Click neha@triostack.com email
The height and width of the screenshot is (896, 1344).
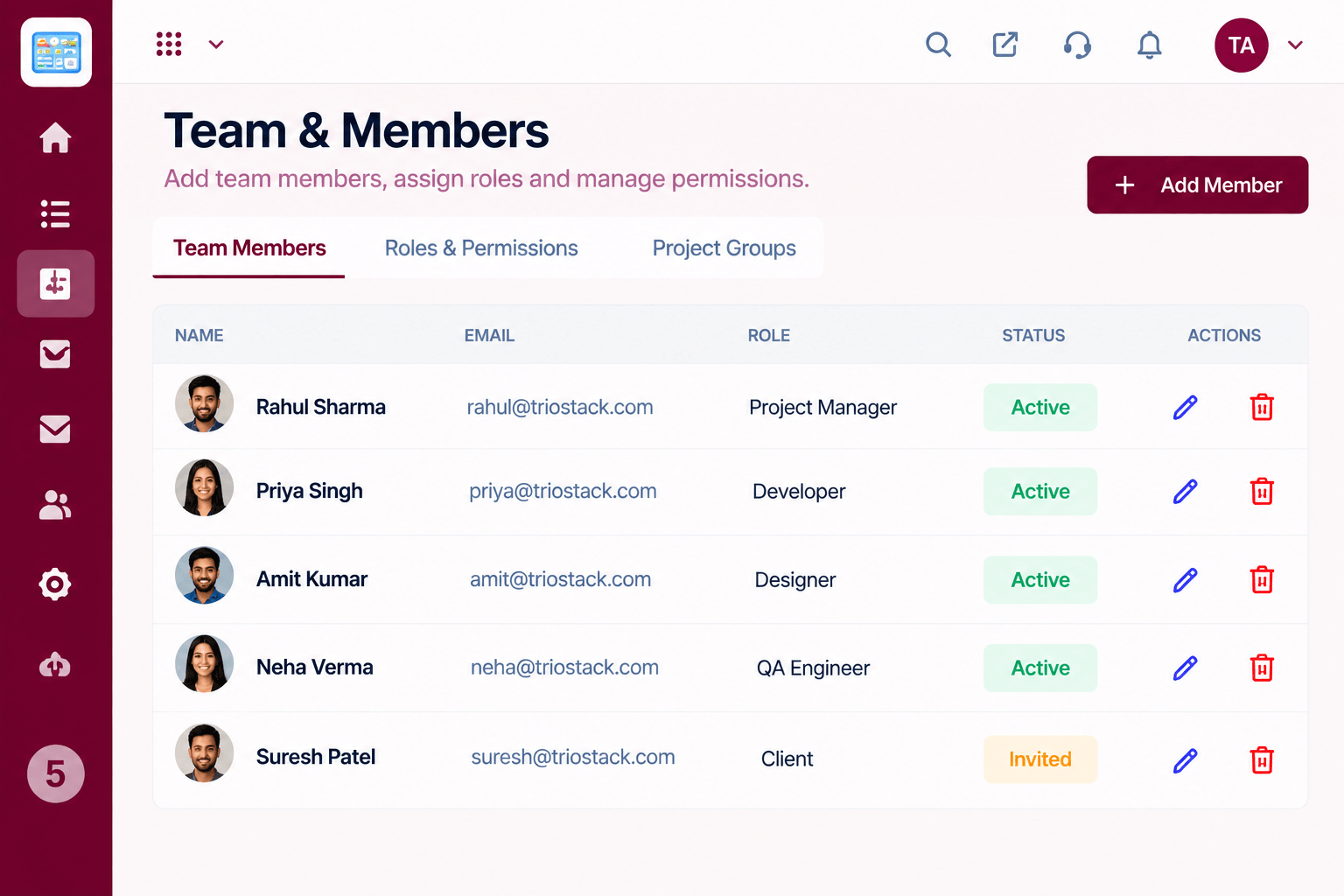(564, 668)
